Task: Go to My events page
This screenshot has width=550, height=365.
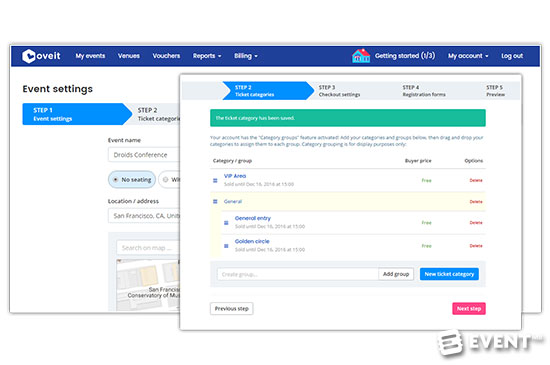Action: click(x=90, y=56)
